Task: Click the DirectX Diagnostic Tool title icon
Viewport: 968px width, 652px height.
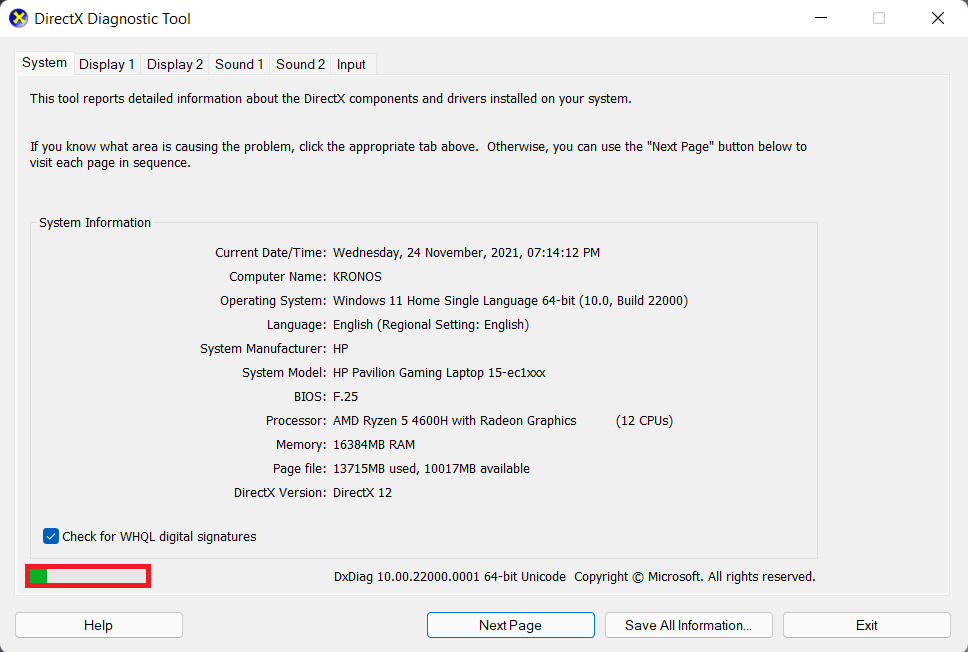Action: [x=19, y=19]
